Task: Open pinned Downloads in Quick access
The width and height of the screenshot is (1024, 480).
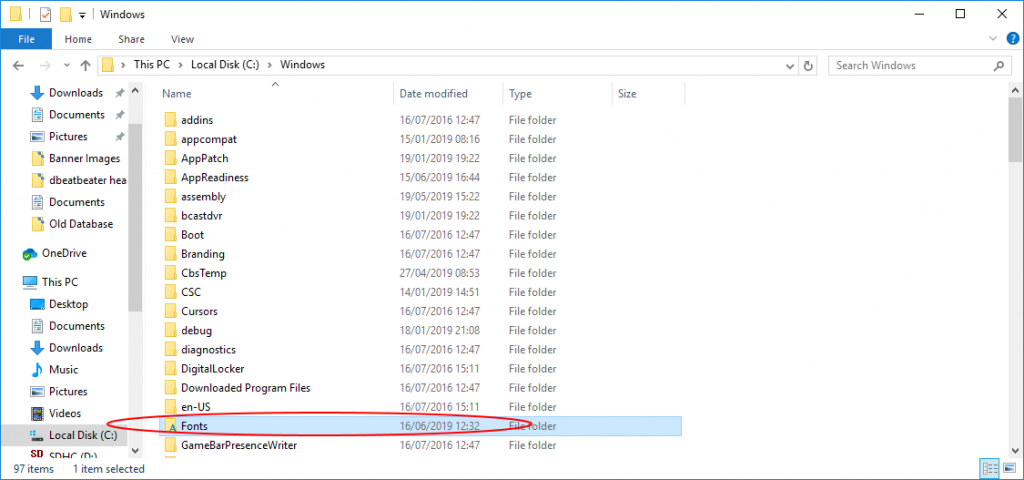Action: coord(76,93)
